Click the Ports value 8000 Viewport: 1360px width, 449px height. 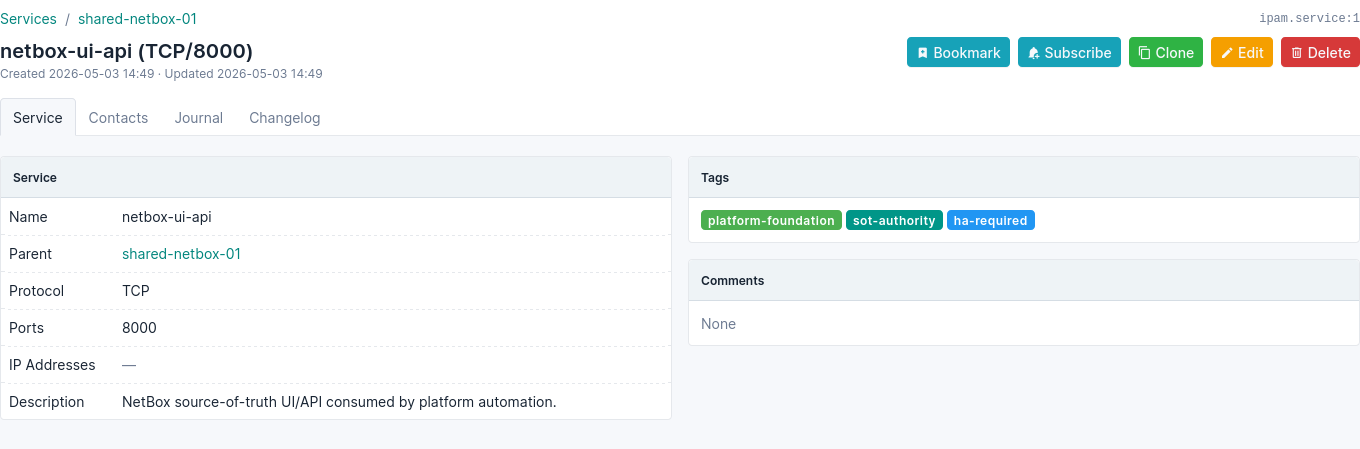(139, 328)
